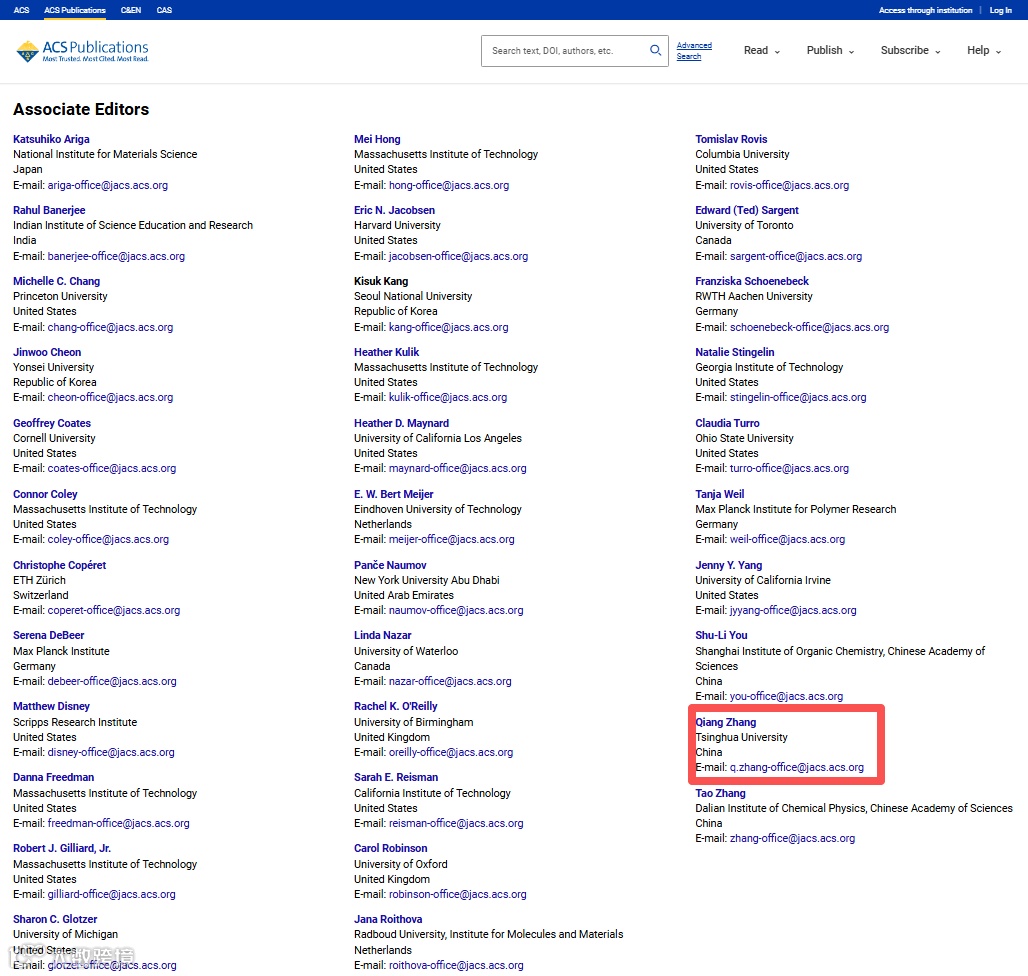Open Shu-Li You's name link
Screen dimensions: 1028x976
click(x=721, y=635)
